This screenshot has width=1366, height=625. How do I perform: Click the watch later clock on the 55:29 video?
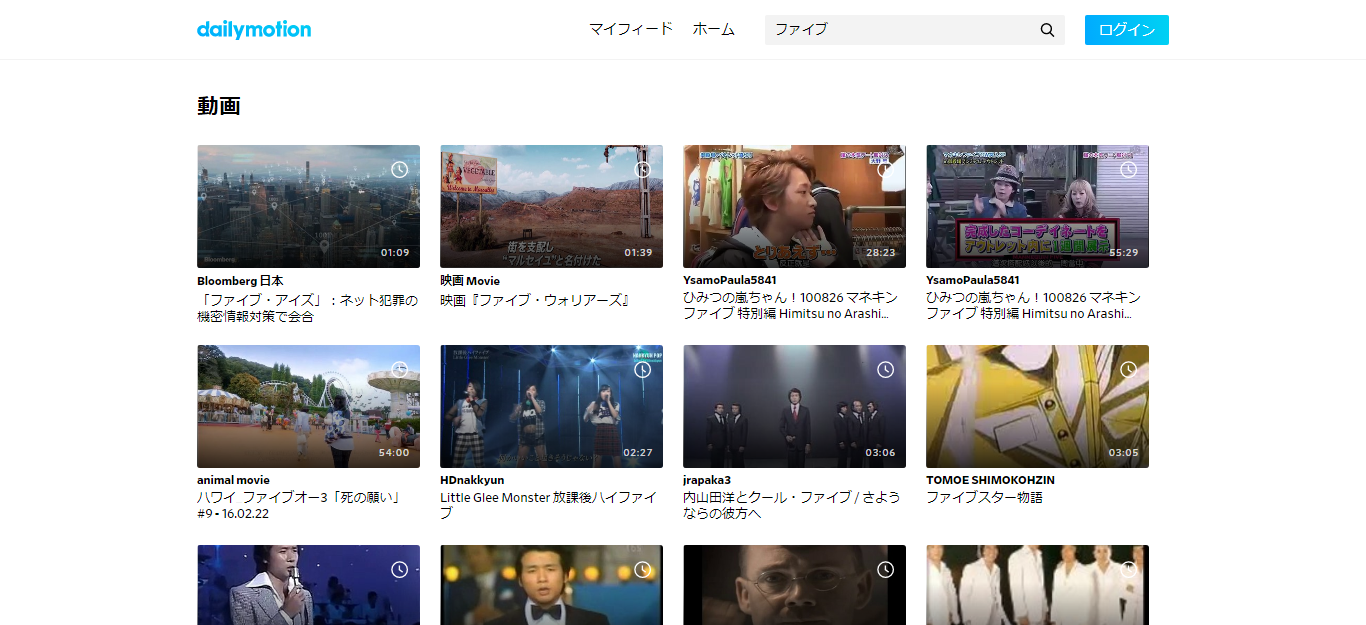[1129, 169]
